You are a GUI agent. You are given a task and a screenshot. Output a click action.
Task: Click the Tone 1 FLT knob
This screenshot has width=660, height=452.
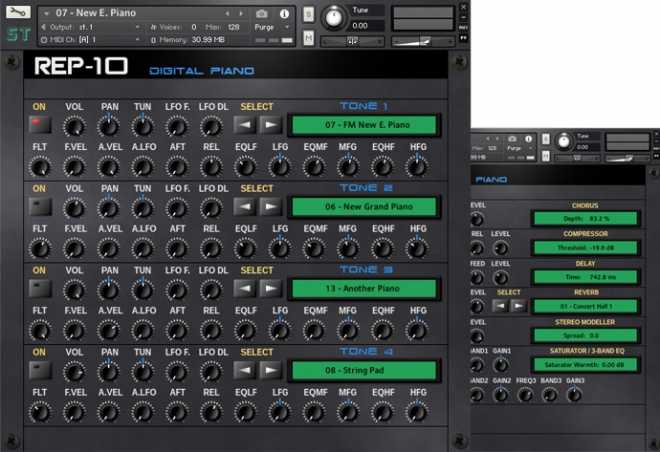click(x=40, y=167)
